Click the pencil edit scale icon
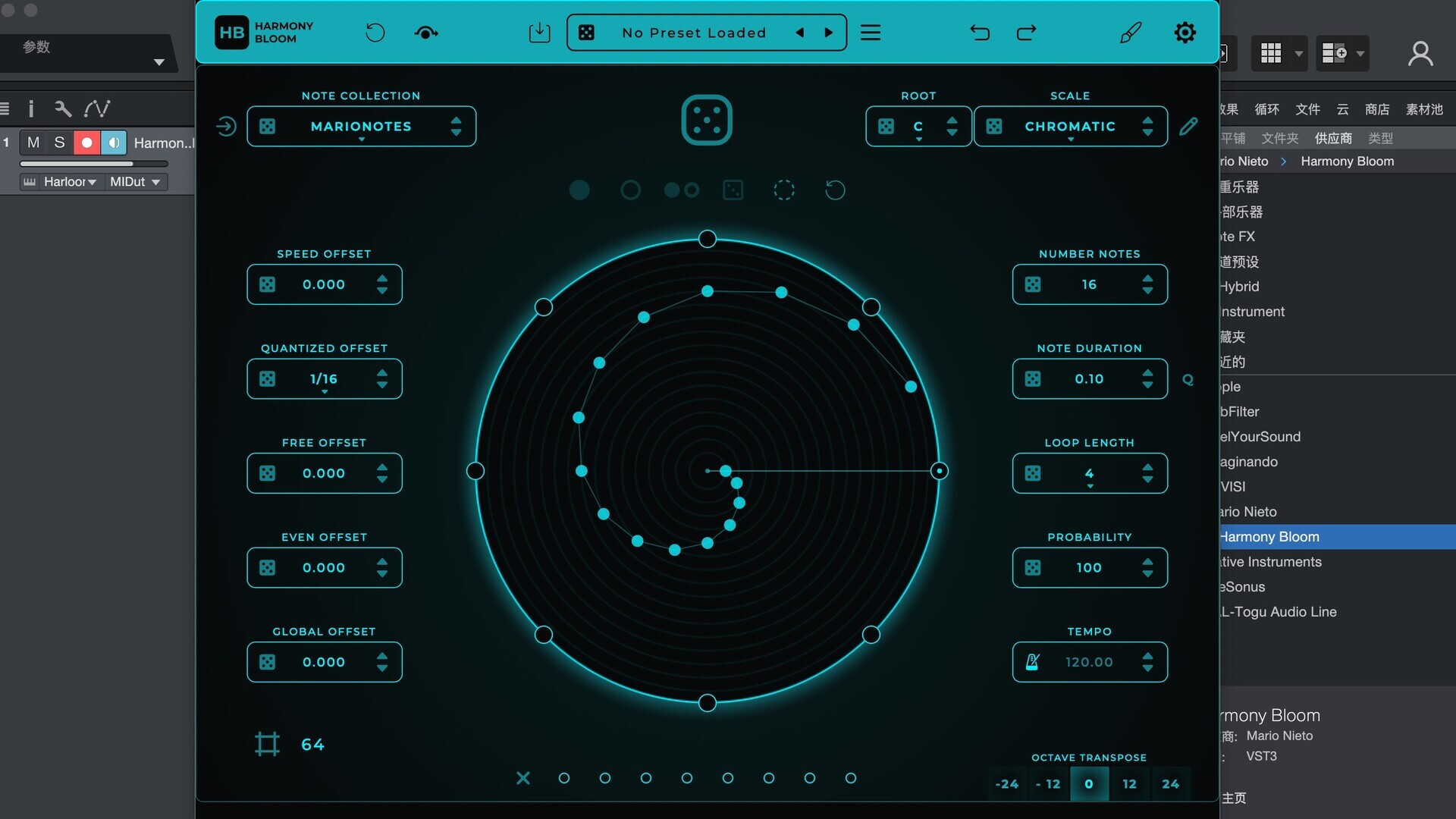The height and width of the screenshot is (819, 1456). 1188,127
